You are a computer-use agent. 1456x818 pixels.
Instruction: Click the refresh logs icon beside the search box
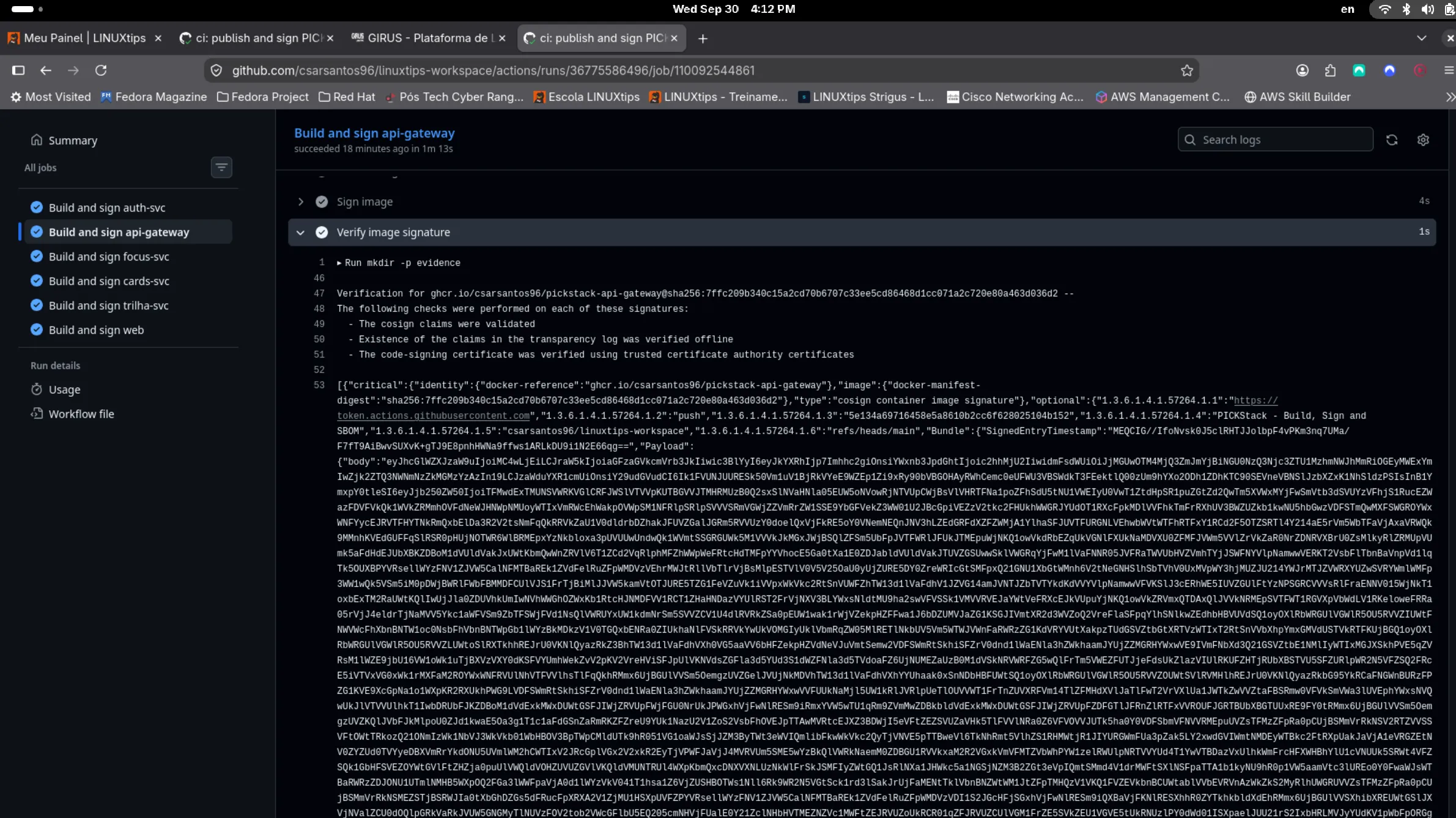[x=1392, y=140]
